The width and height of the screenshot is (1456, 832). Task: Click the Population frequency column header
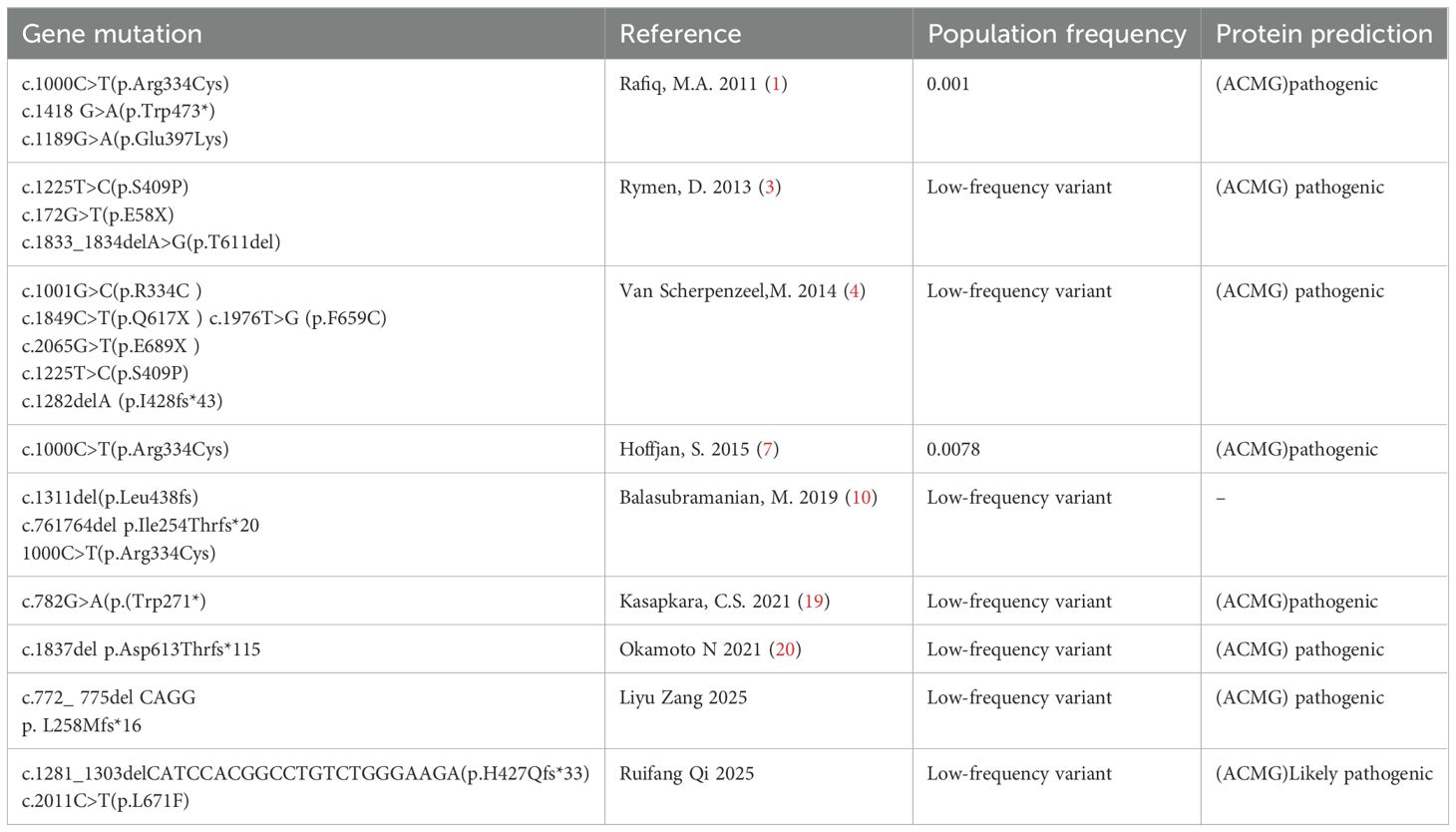tap(1056, 34)
